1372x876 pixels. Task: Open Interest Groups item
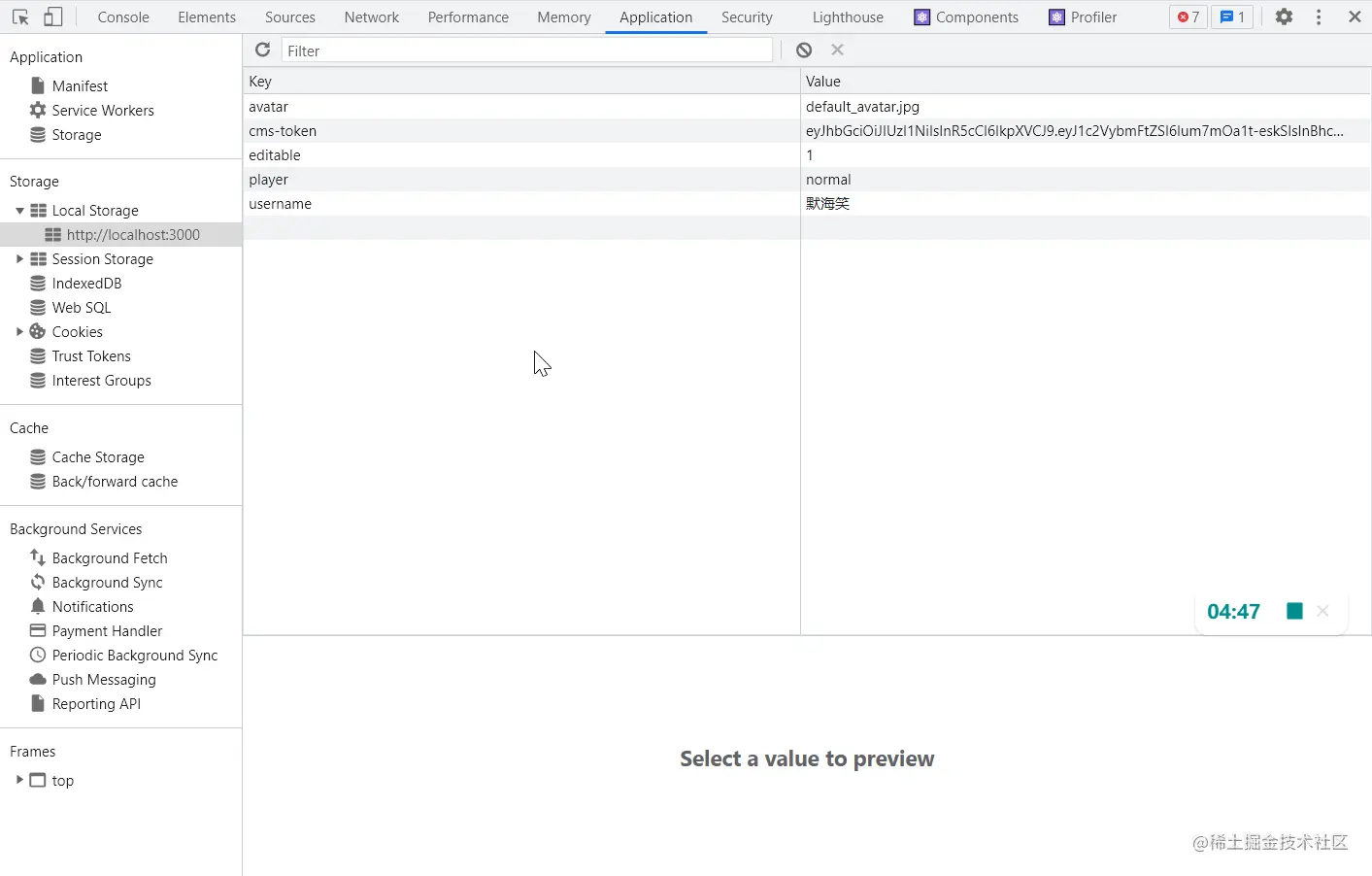click(101, 380)
